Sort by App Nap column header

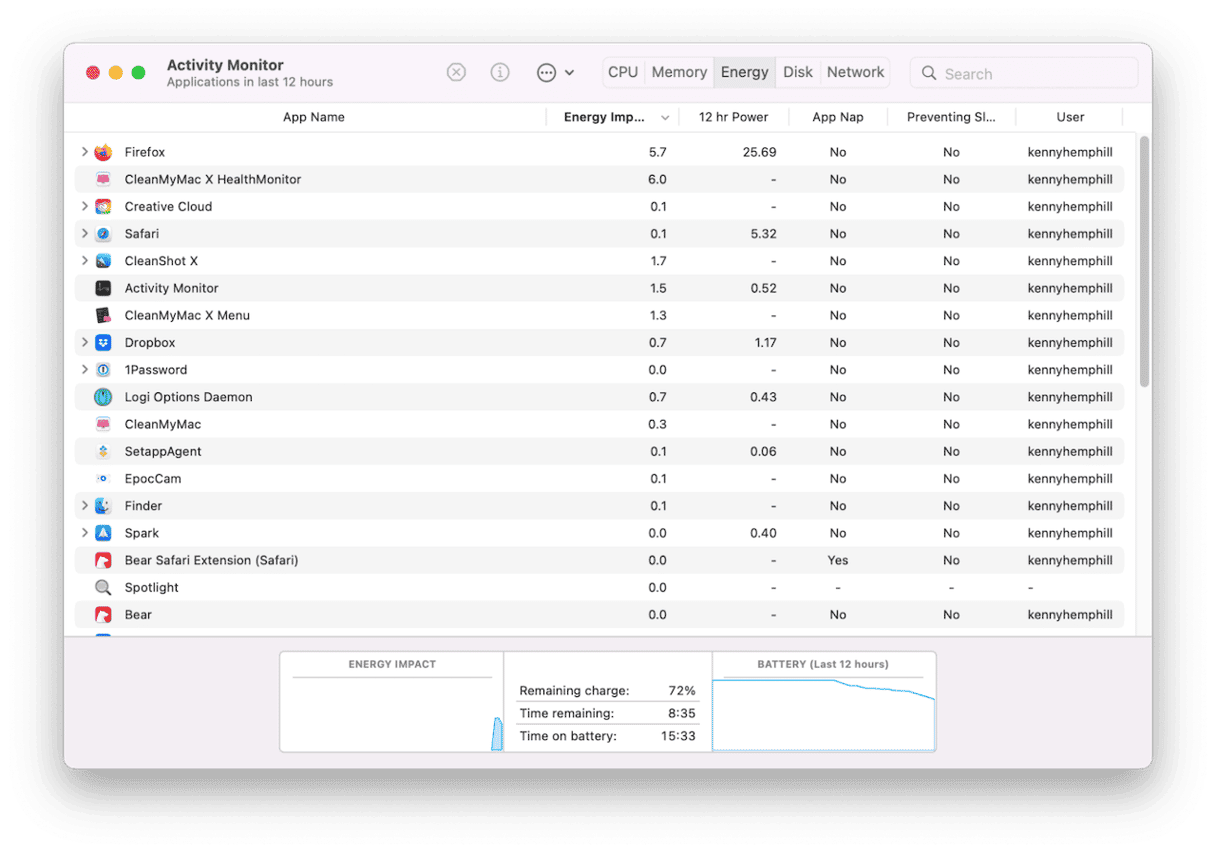coord(838,117)
